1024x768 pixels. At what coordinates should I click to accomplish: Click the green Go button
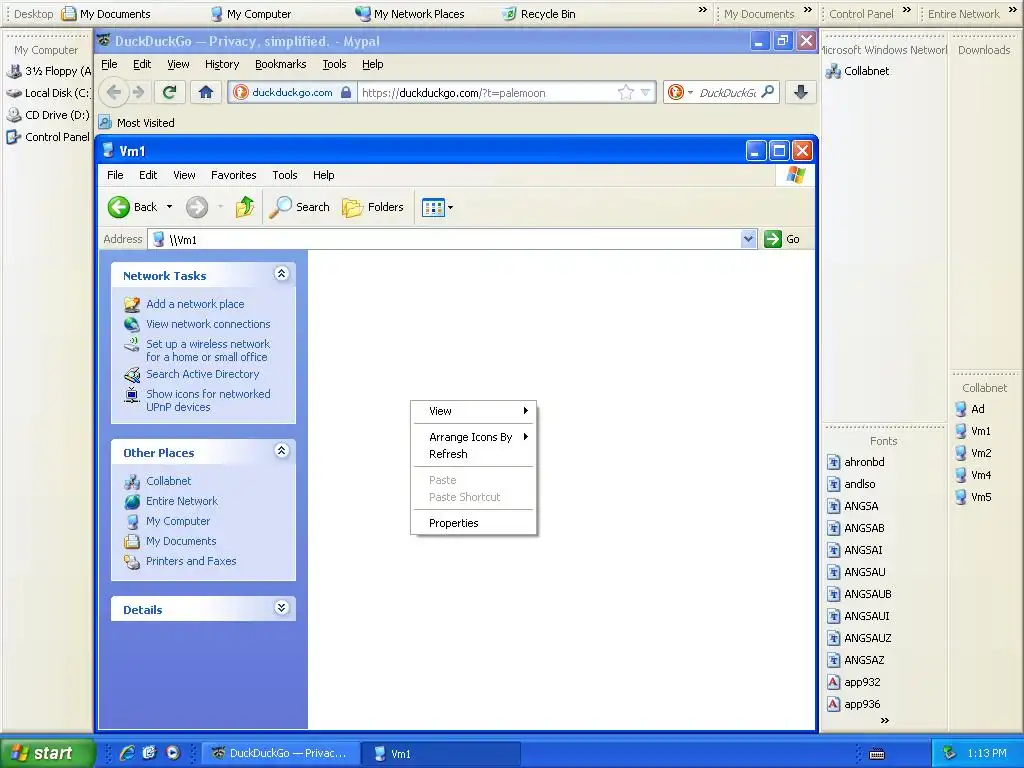point(782,239)
